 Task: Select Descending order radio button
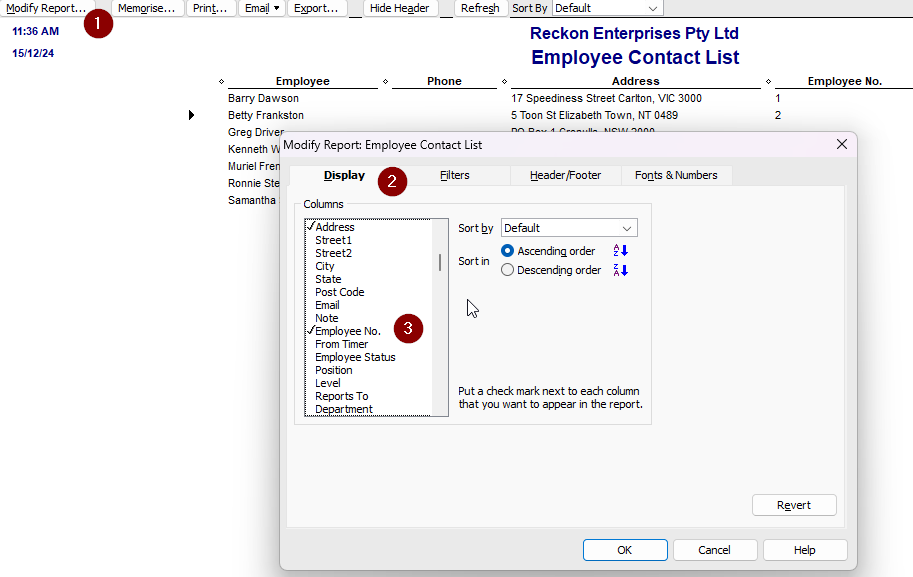tap(507, 270)
